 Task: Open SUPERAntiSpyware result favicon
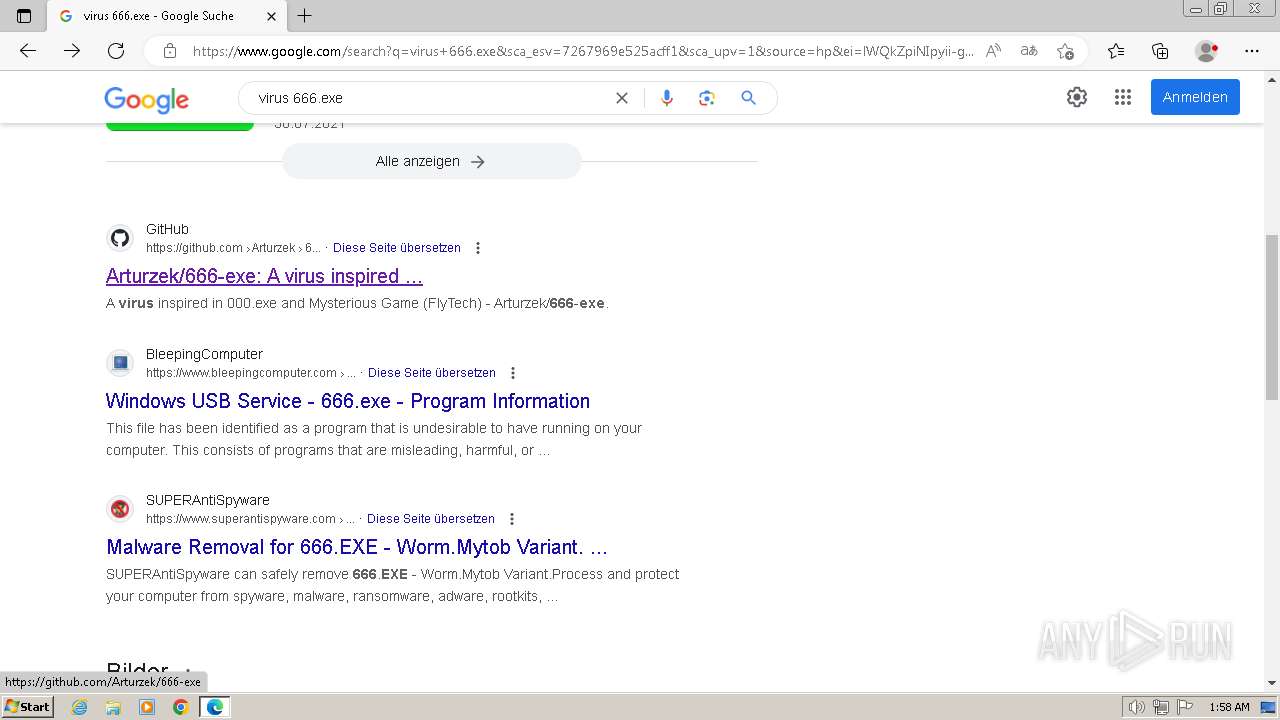coord(120,509)
